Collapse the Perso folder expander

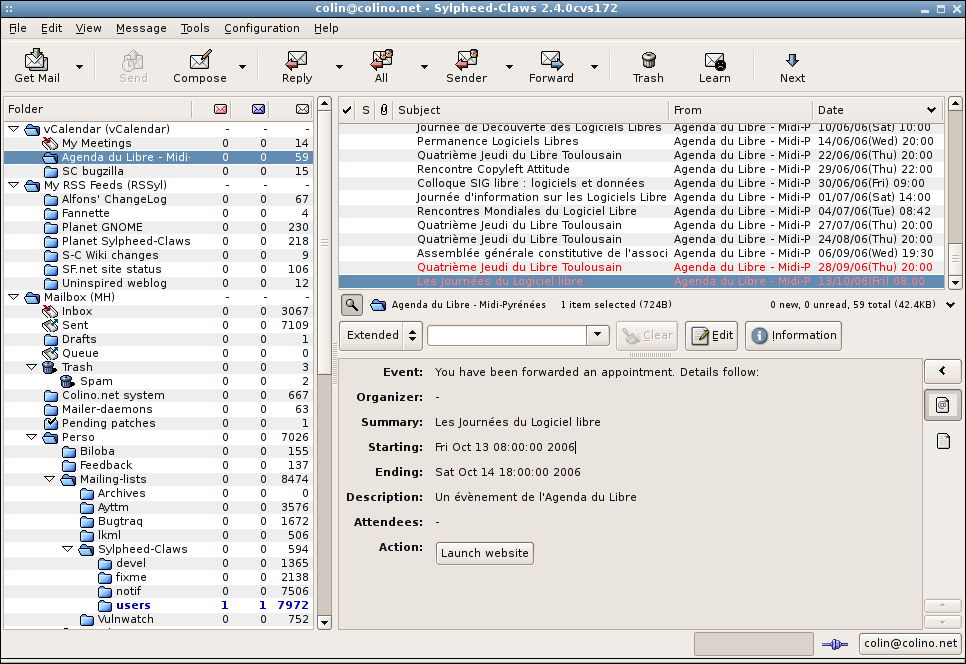pyautogui.click(x=31, y=437)
